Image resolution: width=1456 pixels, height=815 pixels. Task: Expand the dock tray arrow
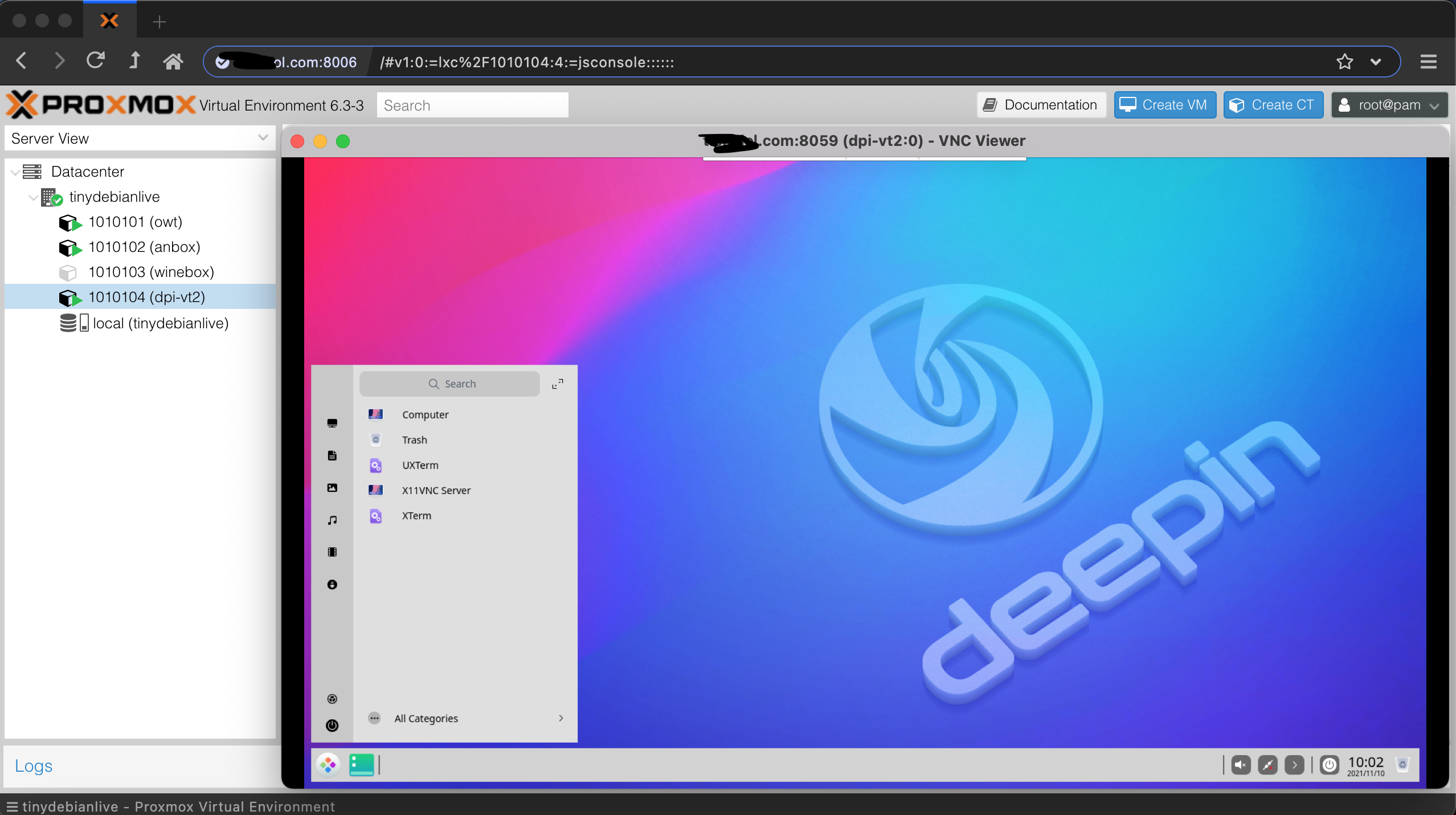click(1294, 765)
